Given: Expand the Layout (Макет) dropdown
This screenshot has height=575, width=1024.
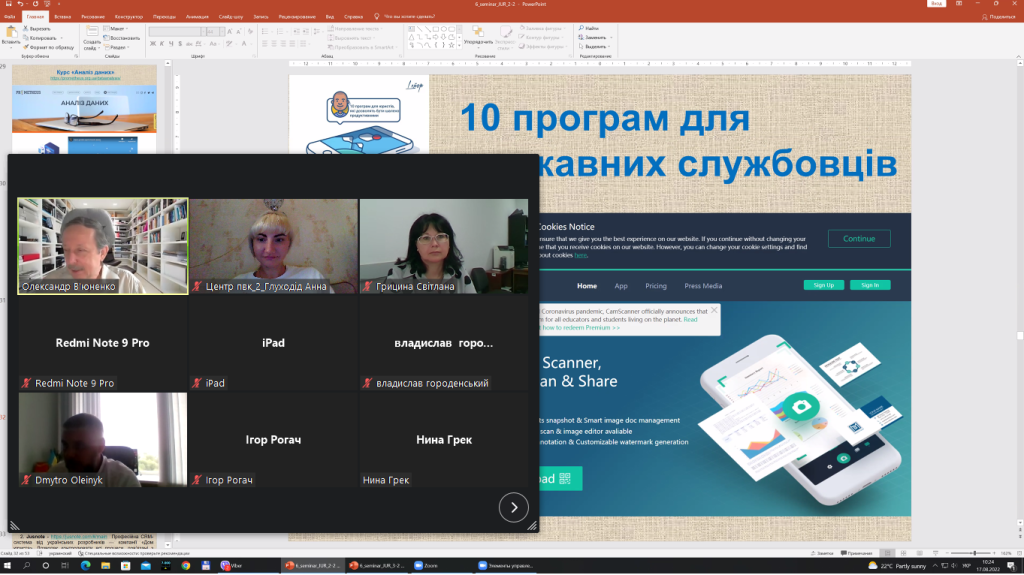Looking at the screenshot, I should click(118, 28).
